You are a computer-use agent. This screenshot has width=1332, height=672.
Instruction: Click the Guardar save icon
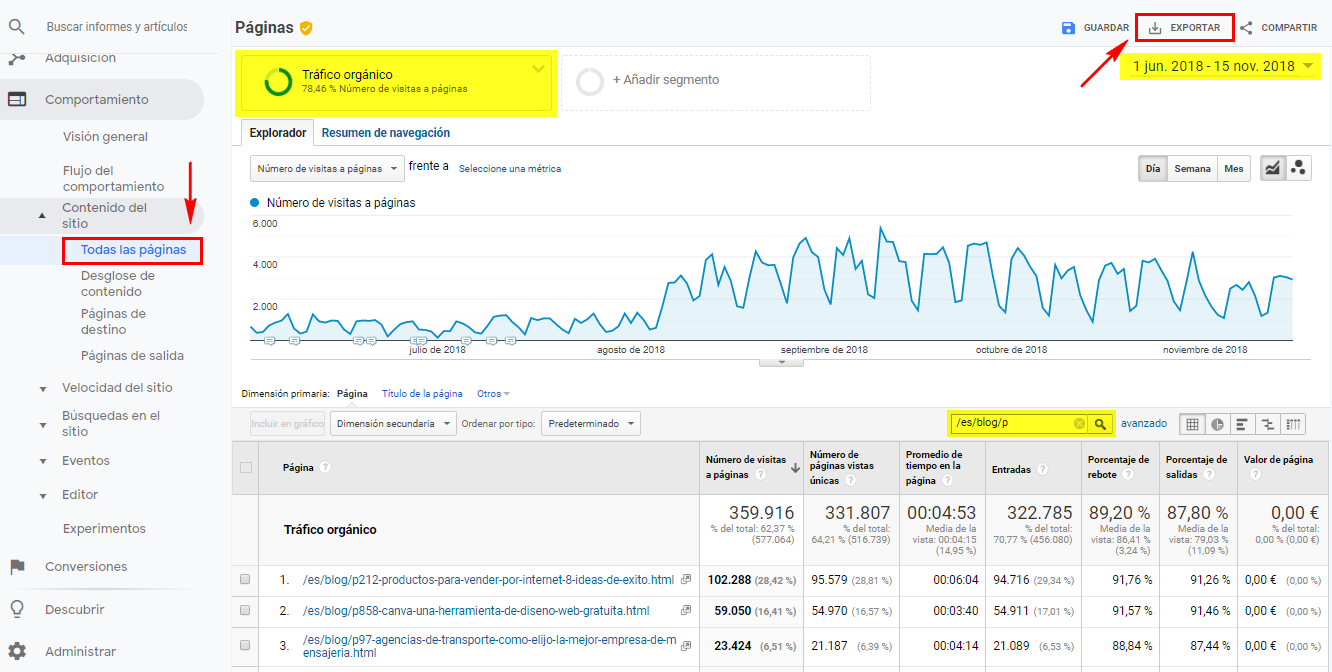point(1068,28)
